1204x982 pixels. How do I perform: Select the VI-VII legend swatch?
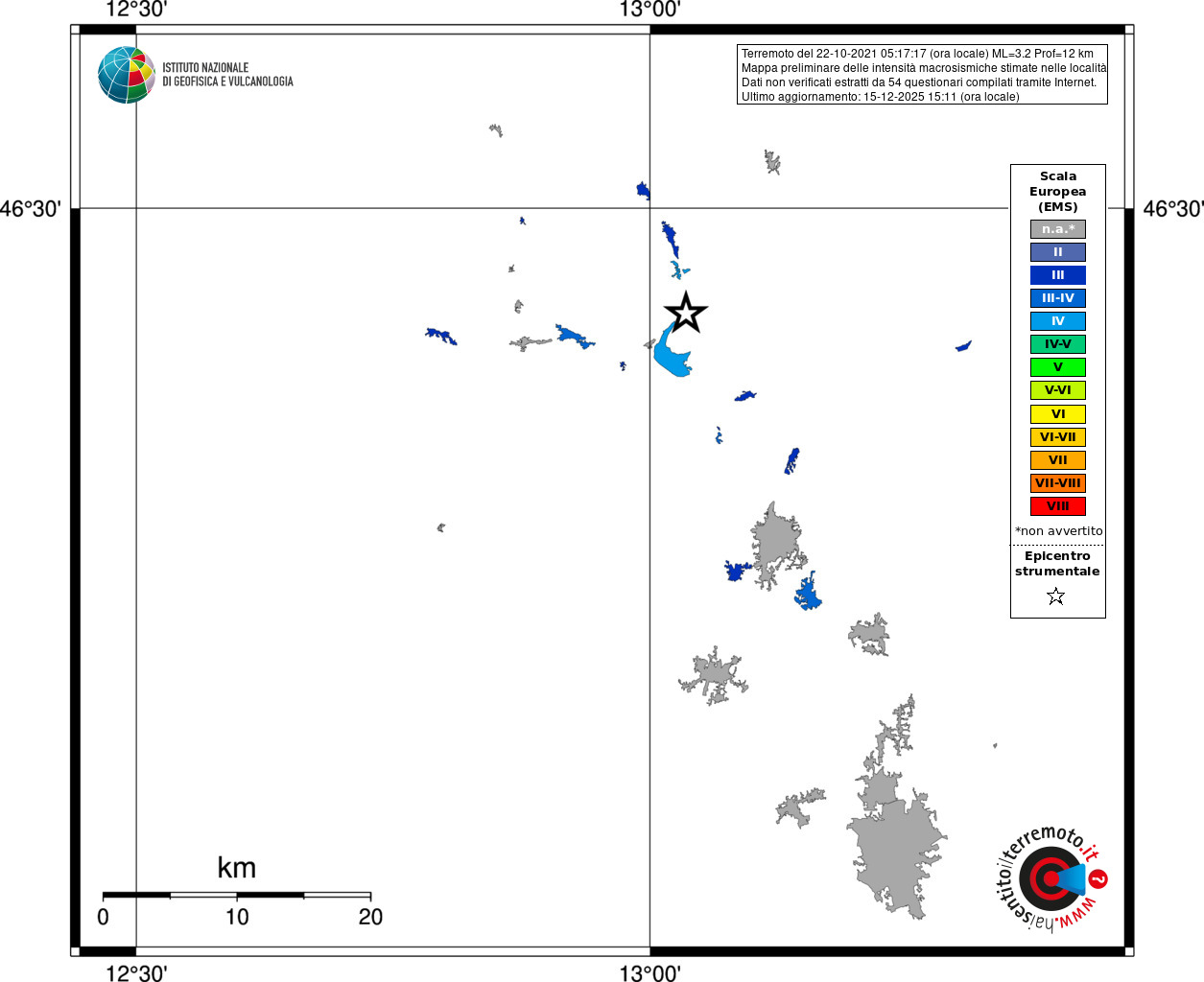point(1058,437)
